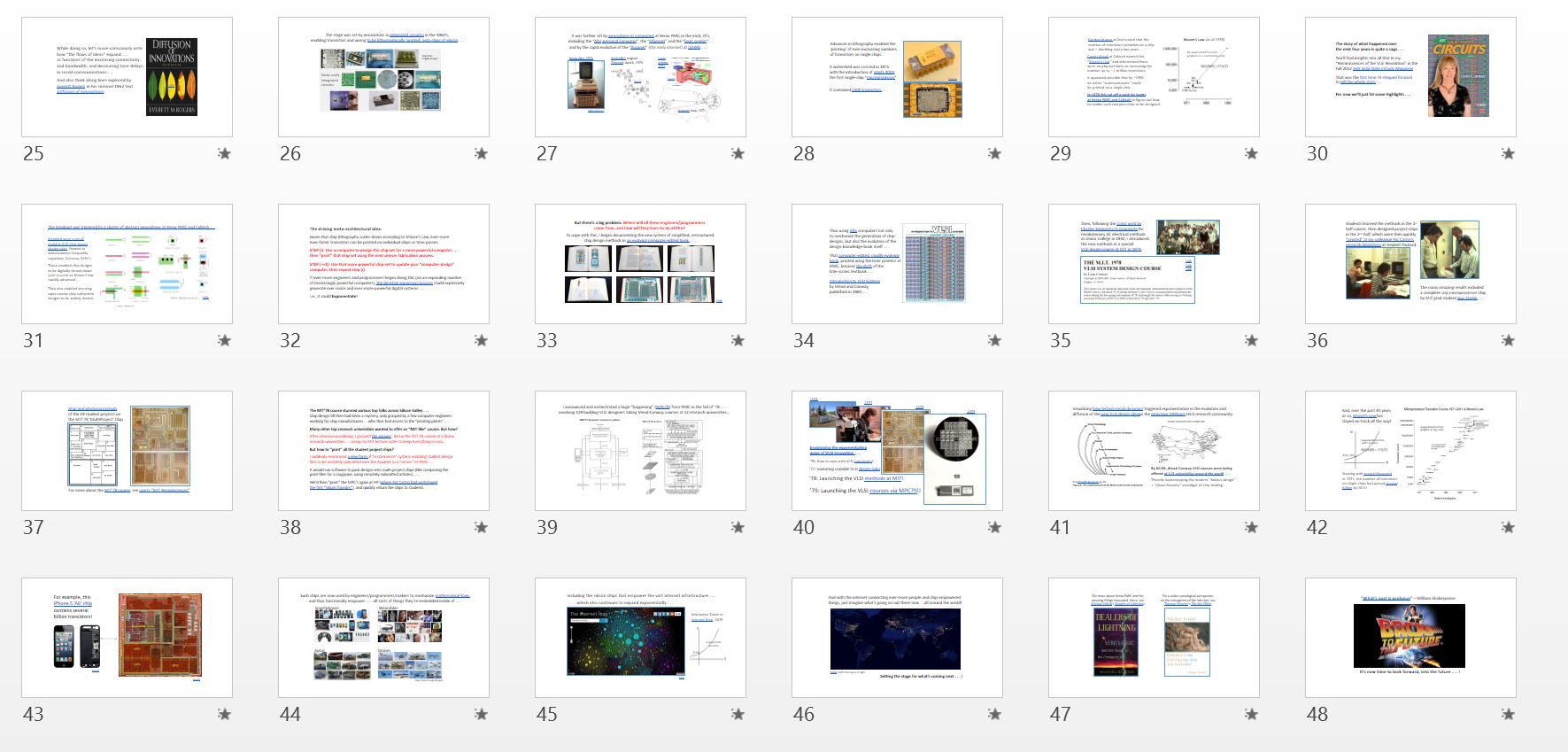Click the transition star for slide 30
Image resolution: width=1568 pixels, height=752 pixels.
[1508, 154]
